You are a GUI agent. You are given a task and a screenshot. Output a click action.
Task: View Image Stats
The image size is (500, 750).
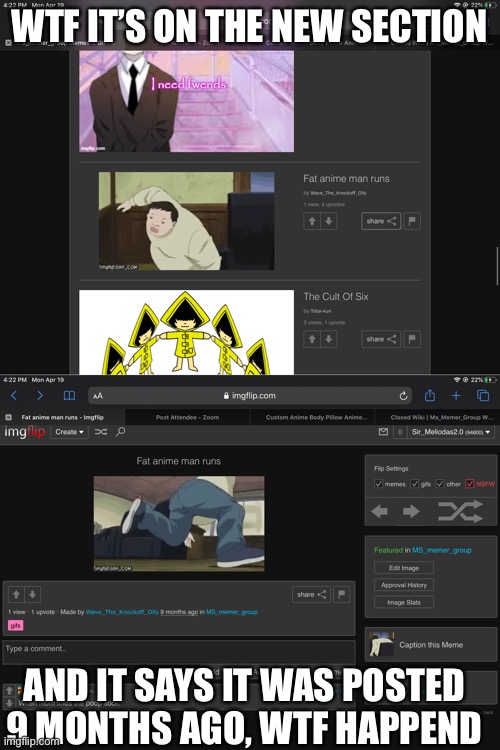[x=404, y=602]
